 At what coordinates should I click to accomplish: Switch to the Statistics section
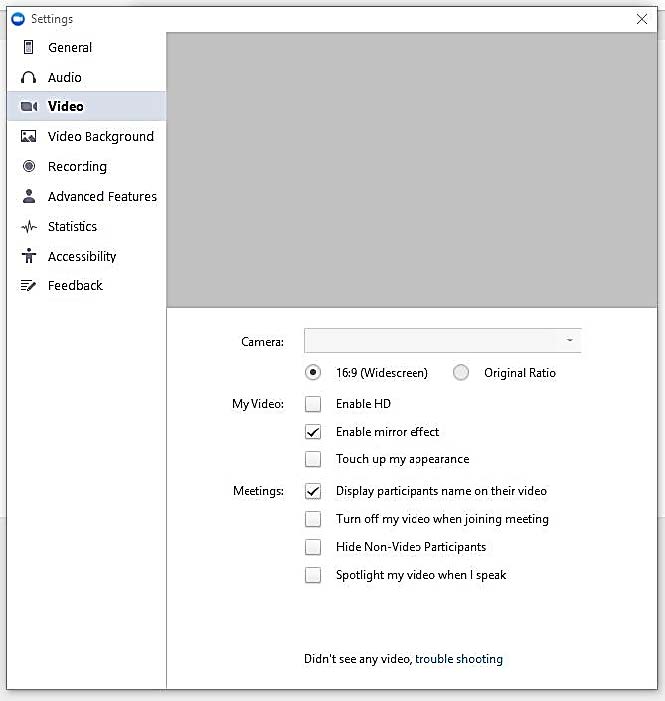click(72, 227)
